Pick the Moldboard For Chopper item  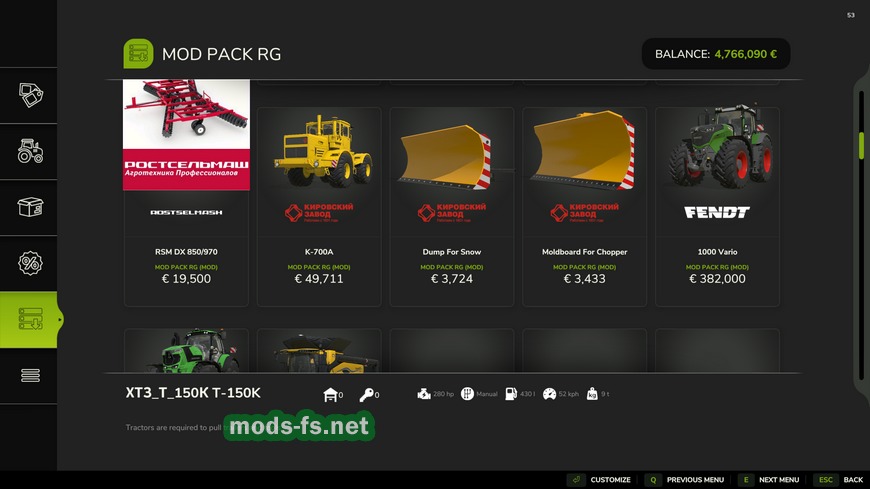584,206
